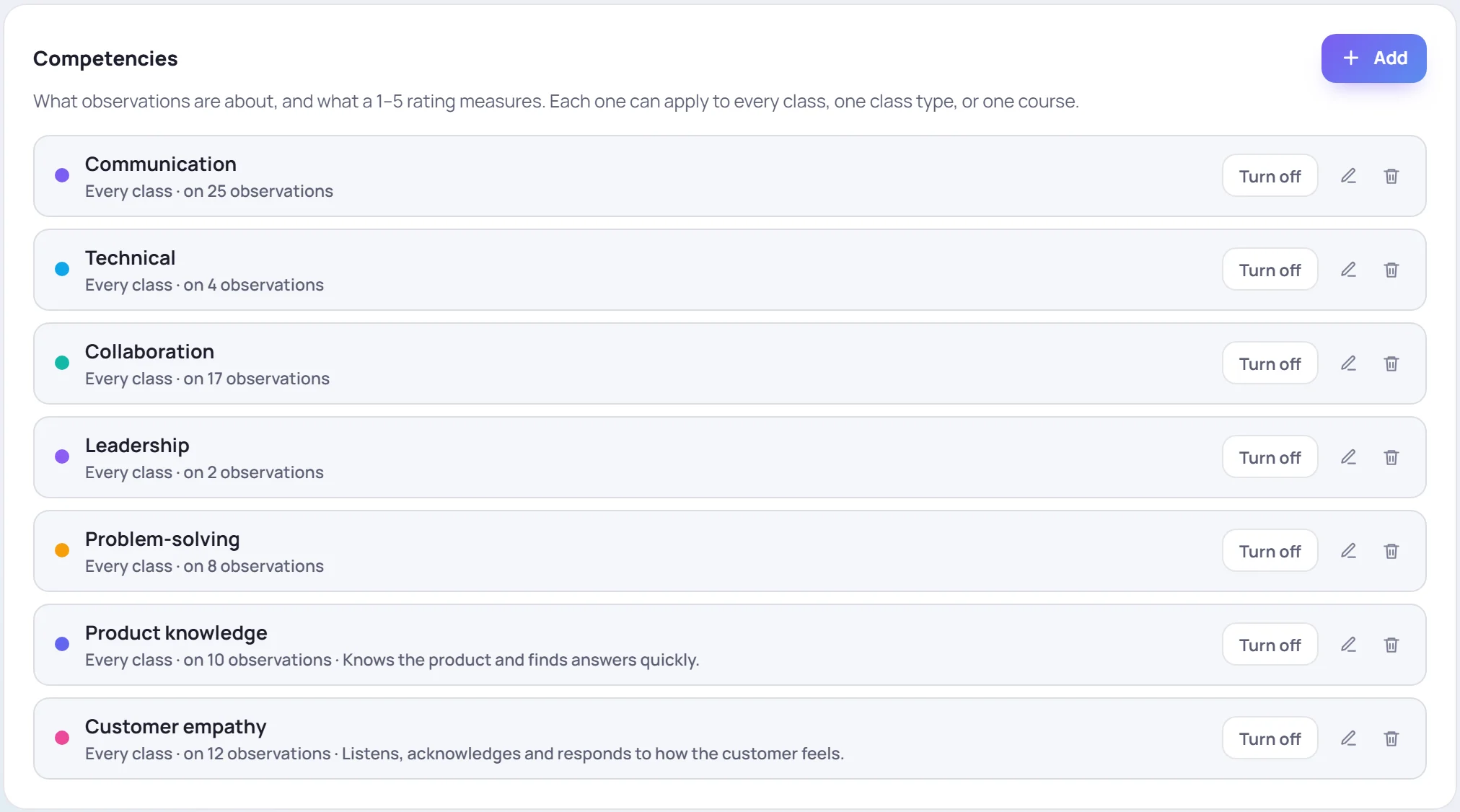Edit the Communication competency
The height and width of the screenshot is (812, 1460).
[x=1348, y=176]
